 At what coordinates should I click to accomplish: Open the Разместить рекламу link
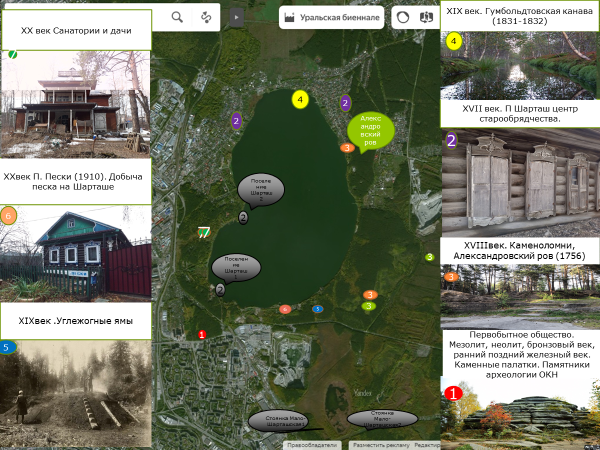(381, 445)
